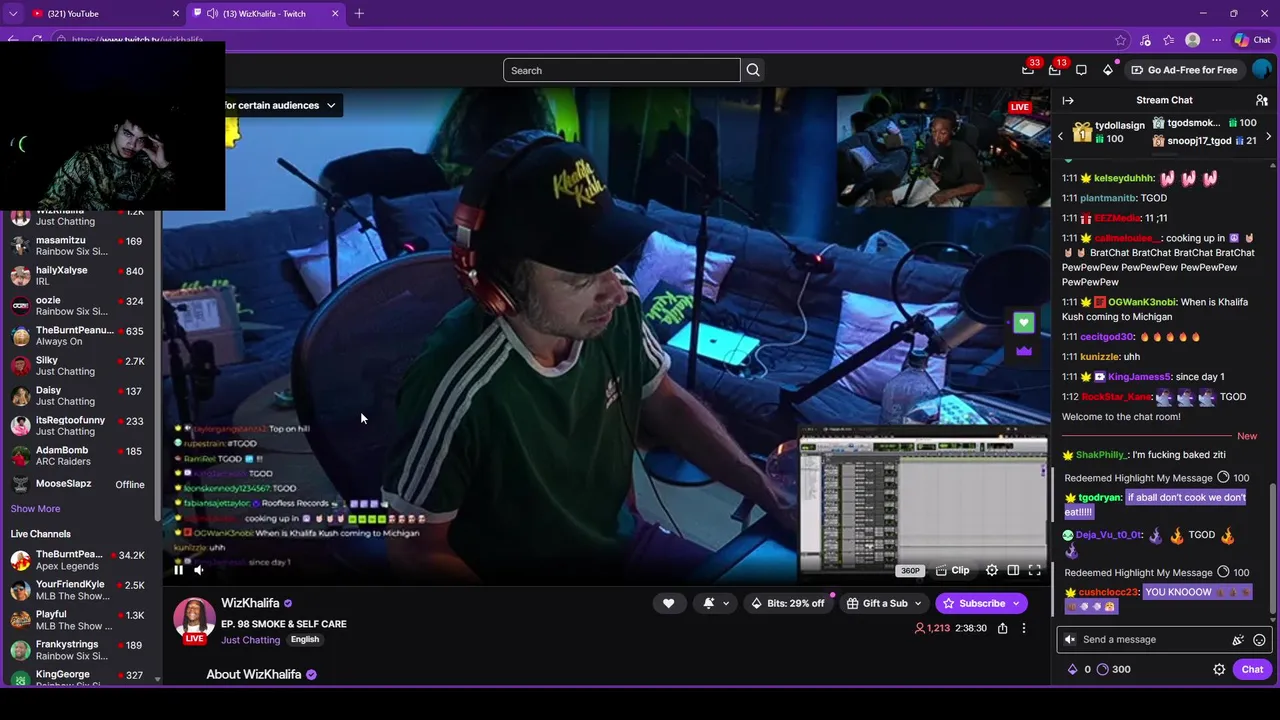Open a new browser tab

pyautogui.click(x=359, y=13)
